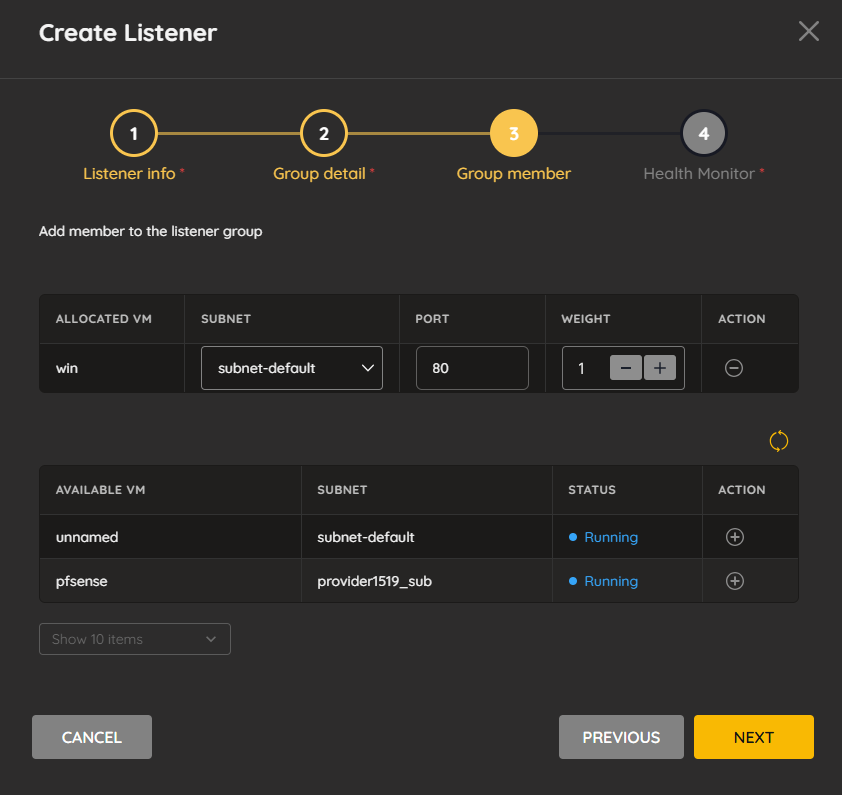Image resolution: width=842 pixels, height=795 pixels.
Task: Proceed with the NEXT button
Action: 754,737
